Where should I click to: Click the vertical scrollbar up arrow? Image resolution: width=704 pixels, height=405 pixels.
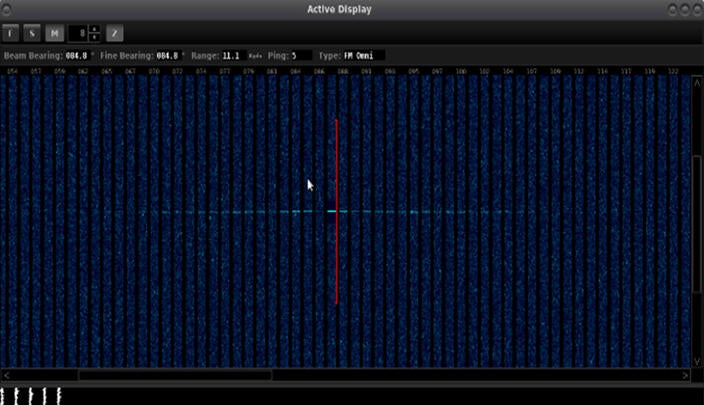click(697, 83)
